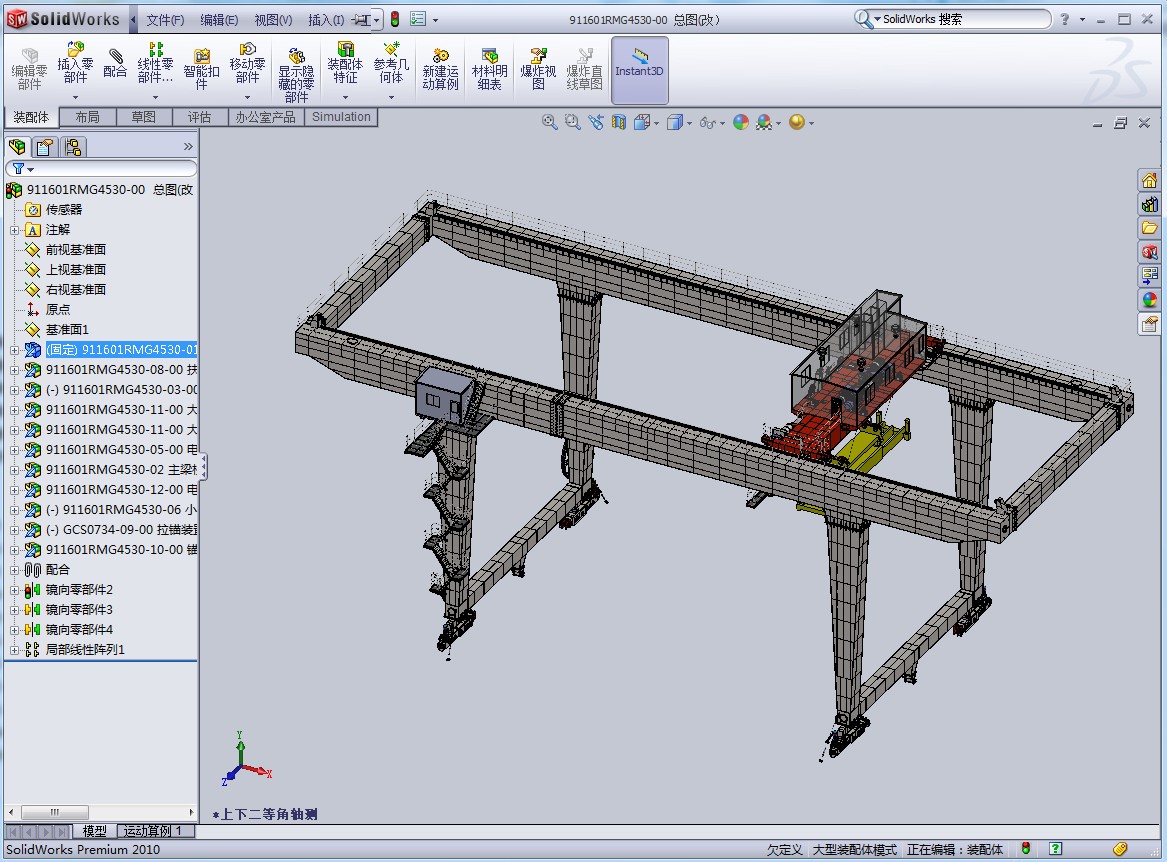Expand the 注解 annotations tree node
1167x862 pixels.
pos(15,230)
